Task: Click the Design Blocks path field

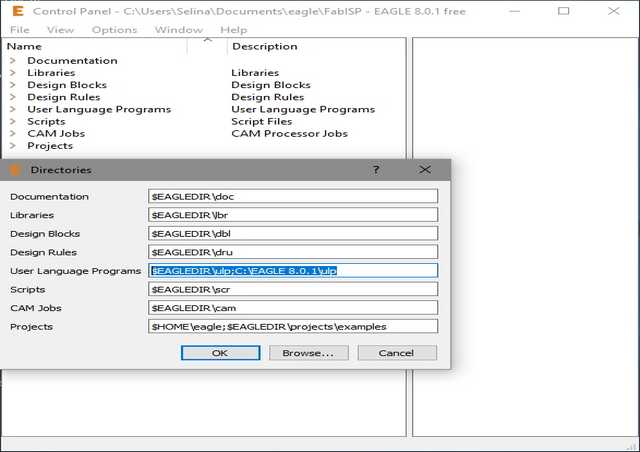Action: click(x=293, y=233)
